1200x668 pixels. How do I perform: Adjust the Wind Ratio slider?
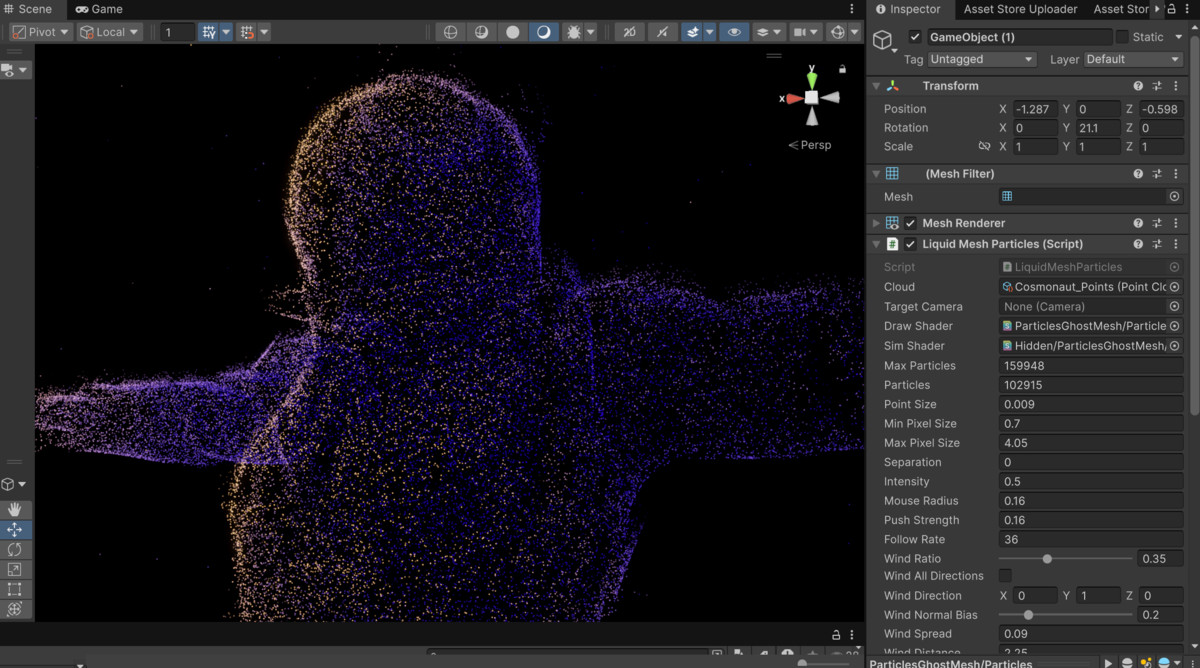(1066, 559)
